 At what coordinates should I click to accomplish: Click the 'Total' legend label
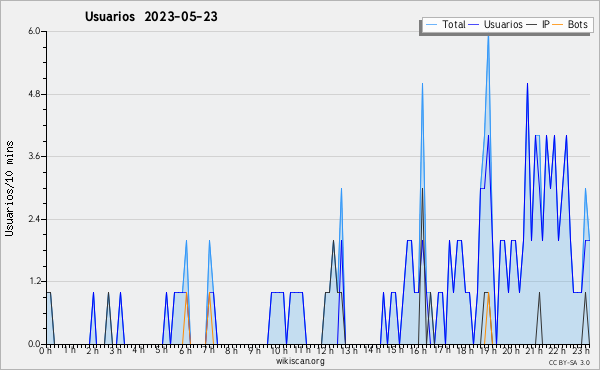pos(453,24)
